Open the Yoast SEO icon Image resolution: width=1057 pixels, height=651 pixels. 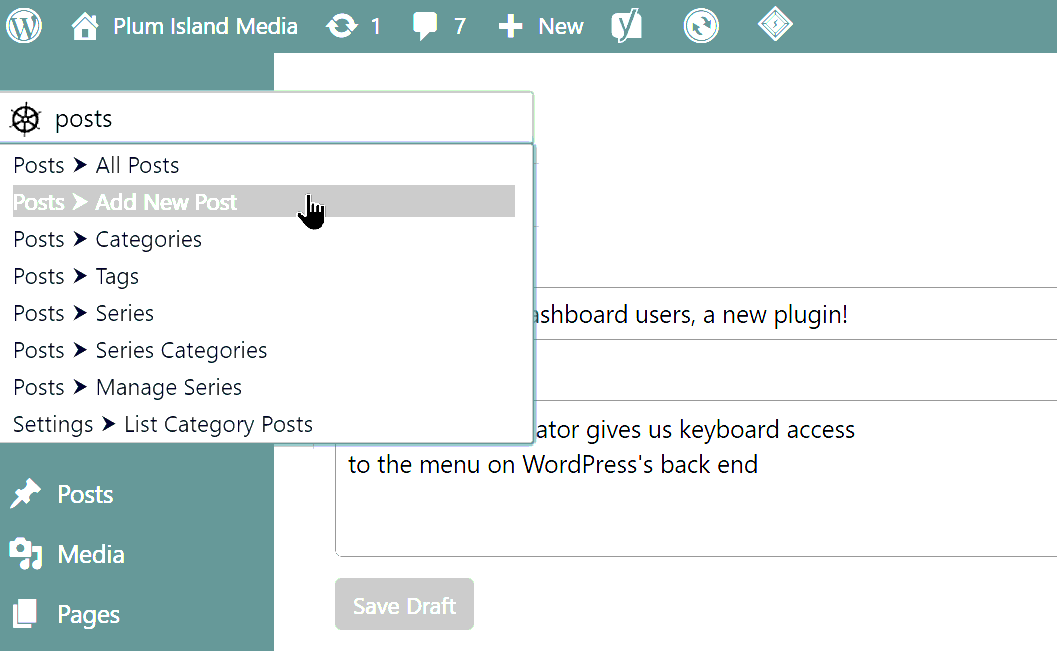click(626, 26)
